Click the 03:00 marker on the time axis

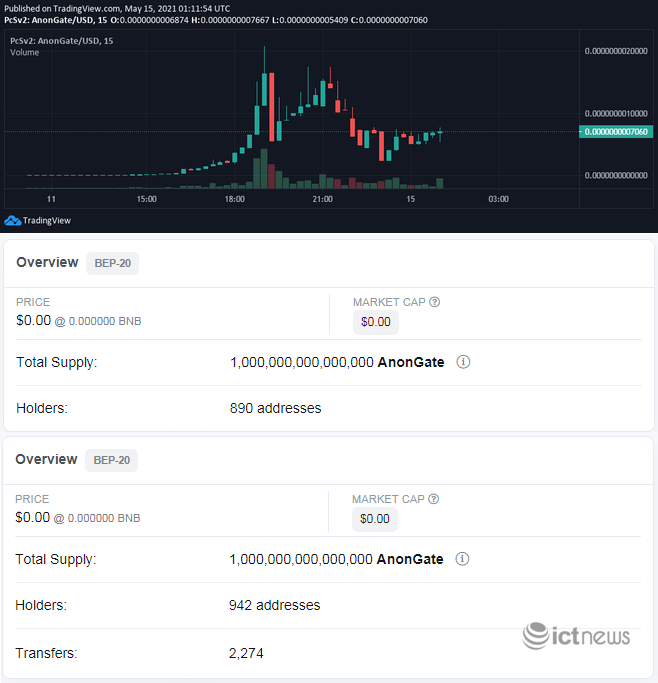click(498, 199)
